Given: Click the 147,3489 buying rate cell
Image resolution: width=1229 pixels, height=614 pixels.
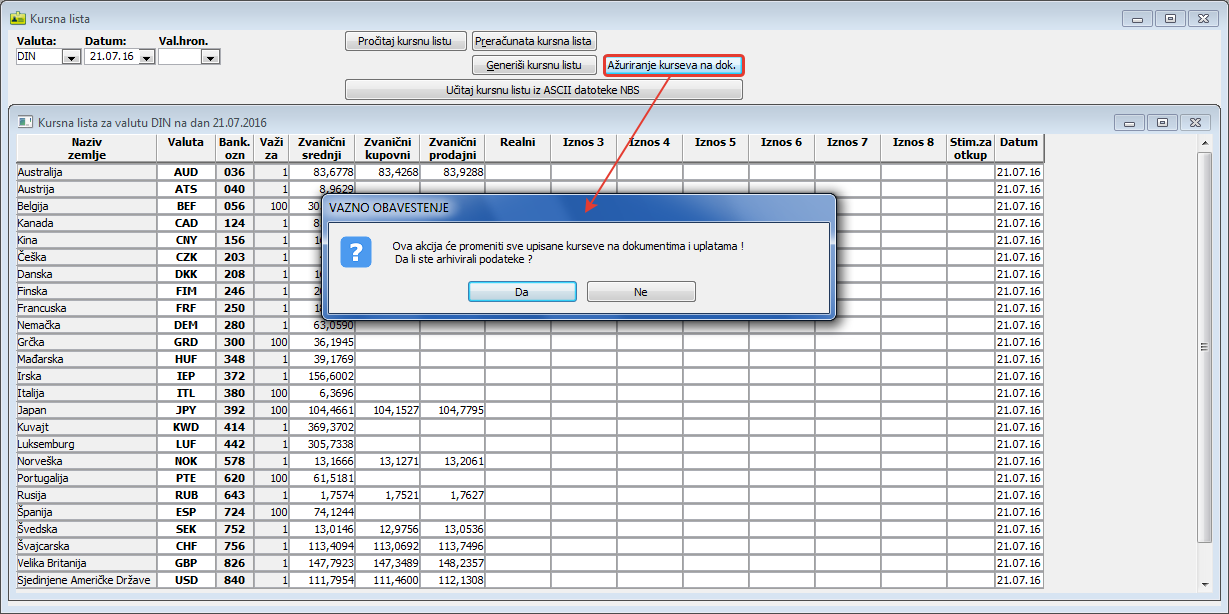Looking at the screenshot, I should 386,563.
